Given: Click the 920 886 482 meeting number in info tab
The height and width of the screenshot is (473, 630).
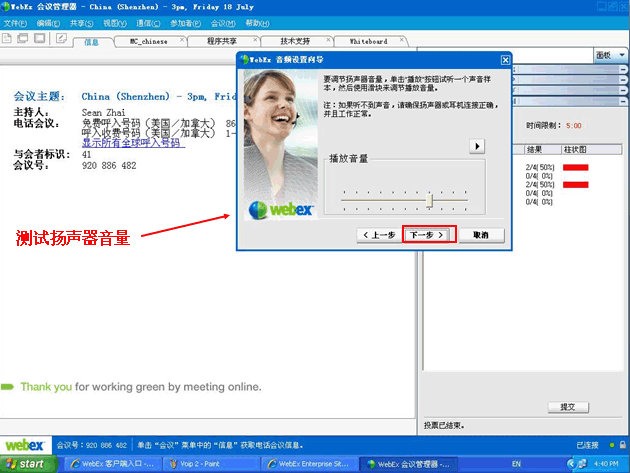Looking at the screenshot, I should [x=109, y=165].
